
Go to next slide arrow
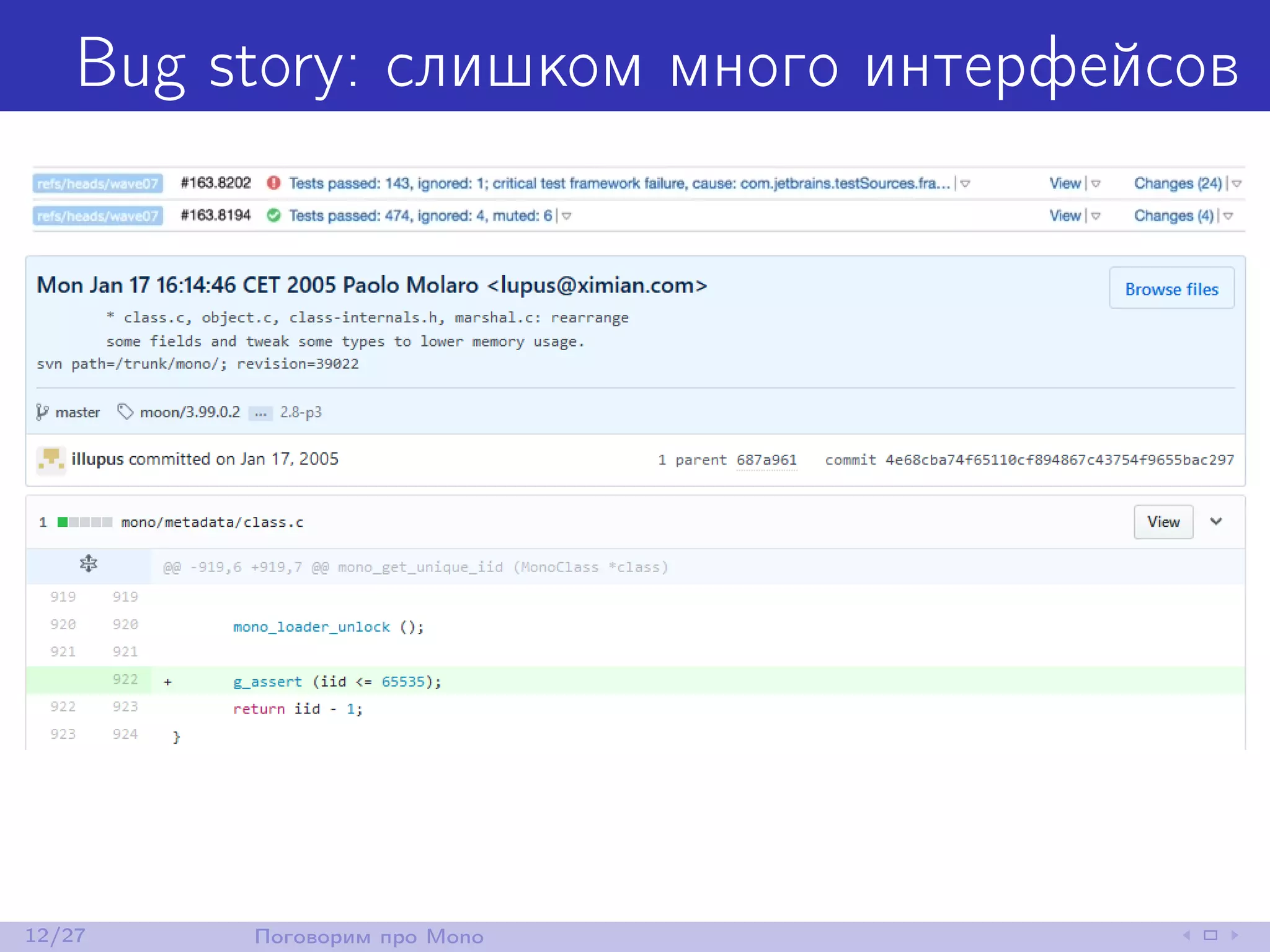[1235, 935]
